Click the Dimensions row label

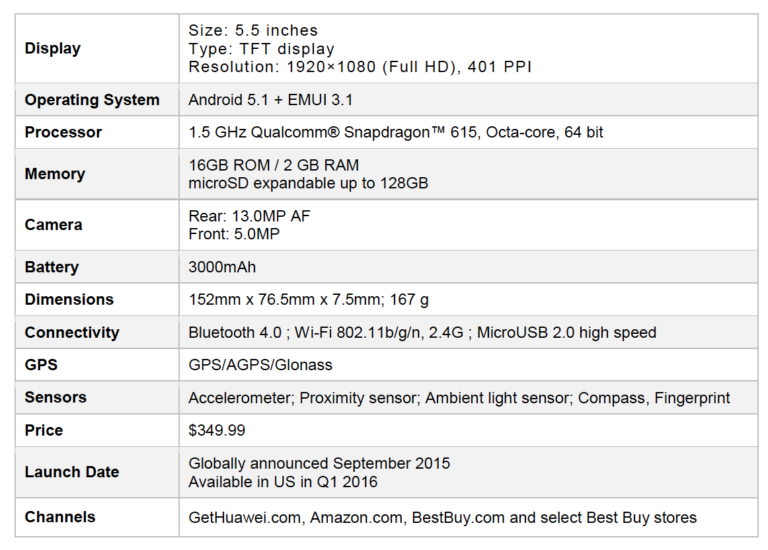coord(69,299)
